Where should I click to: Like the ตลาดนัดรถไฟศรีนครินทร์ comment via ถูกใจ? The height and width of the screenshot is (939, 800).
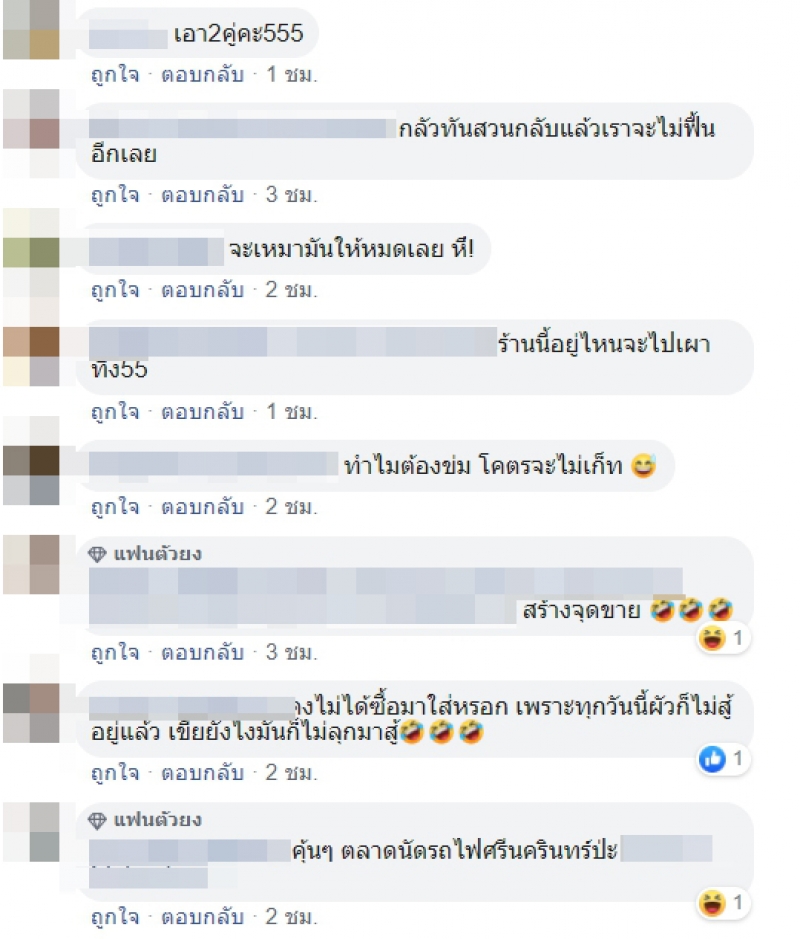[x=115, y=917]
